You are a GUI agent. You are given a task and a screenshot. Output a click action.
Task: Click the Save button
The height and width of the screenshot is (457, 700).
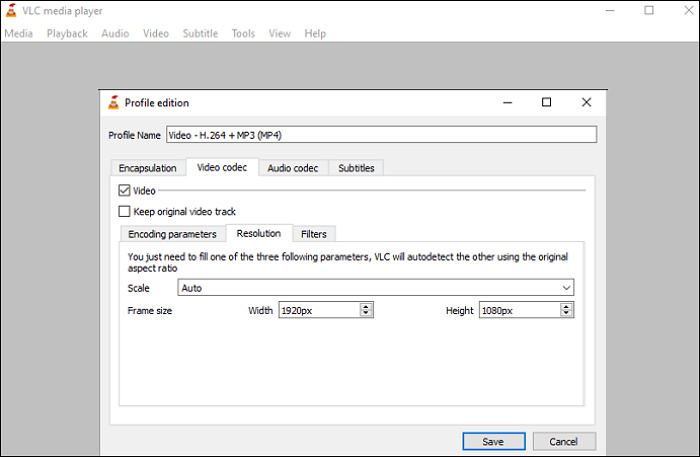point(493,441)
